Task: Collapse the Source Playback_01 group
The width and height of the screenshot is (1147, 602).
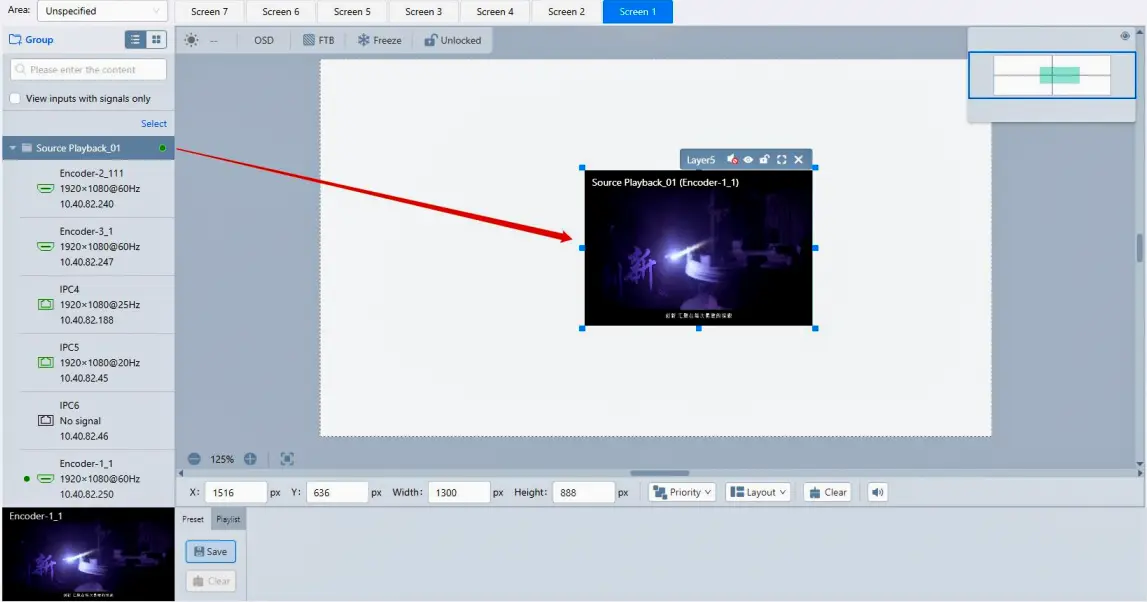Action: click(x=13, y=149)
